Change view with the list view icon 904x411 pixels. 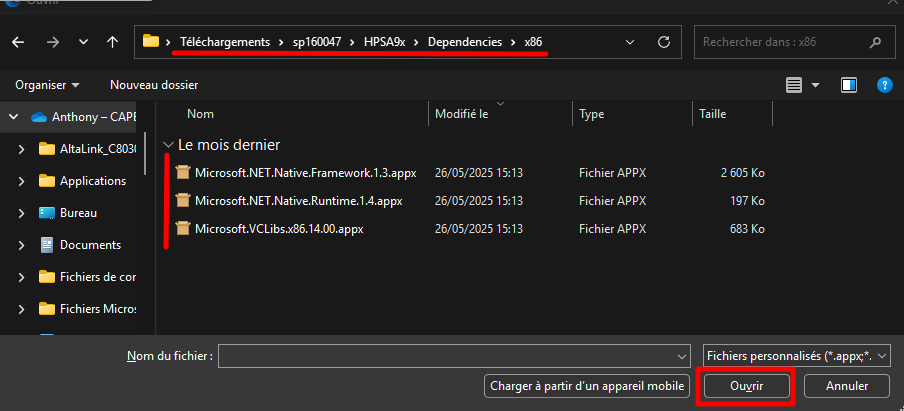pos(794,85)
